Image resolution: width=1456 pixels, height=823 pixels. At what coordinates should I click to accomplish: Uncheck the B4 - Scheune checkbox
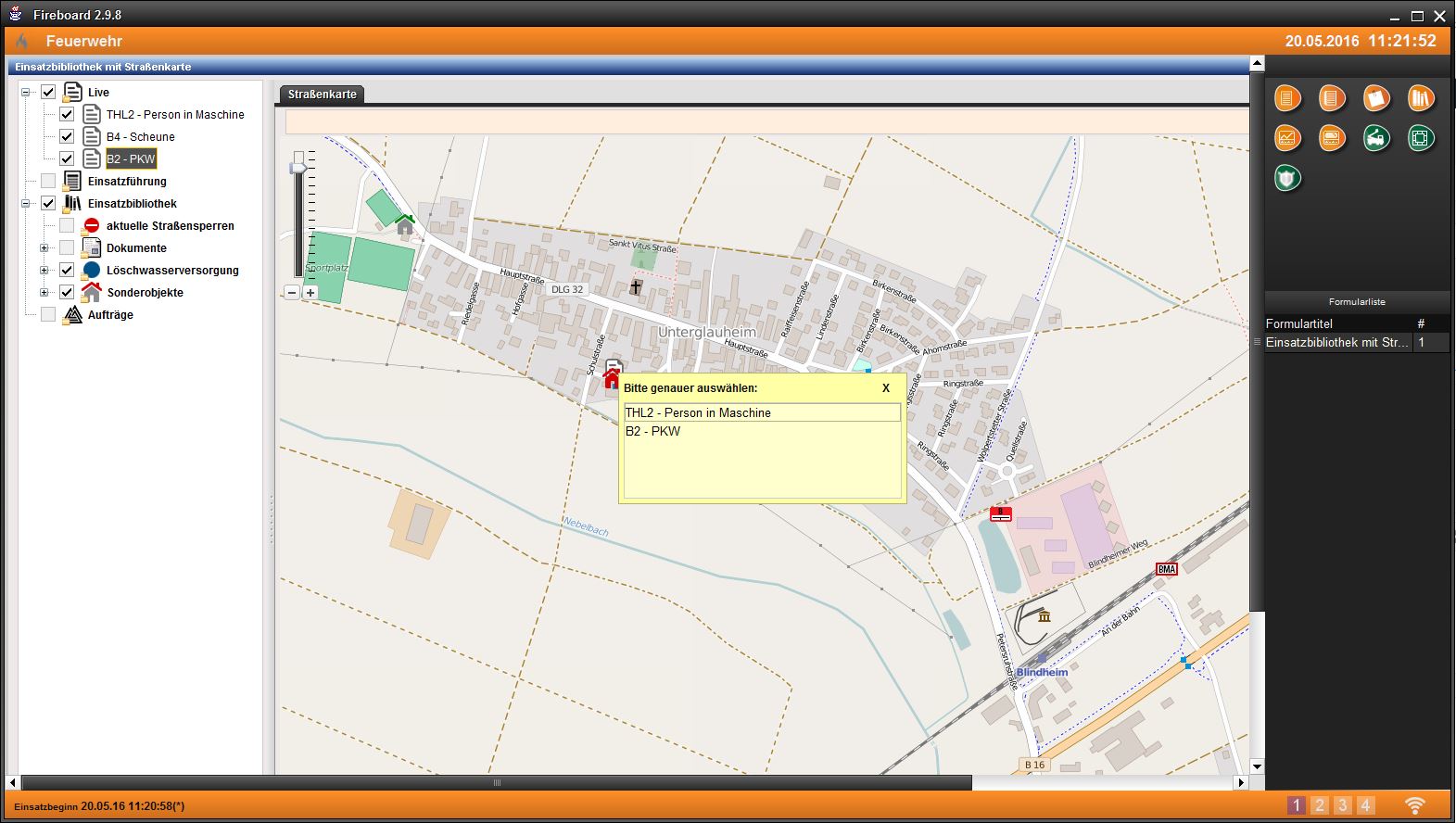click(67, 136)
